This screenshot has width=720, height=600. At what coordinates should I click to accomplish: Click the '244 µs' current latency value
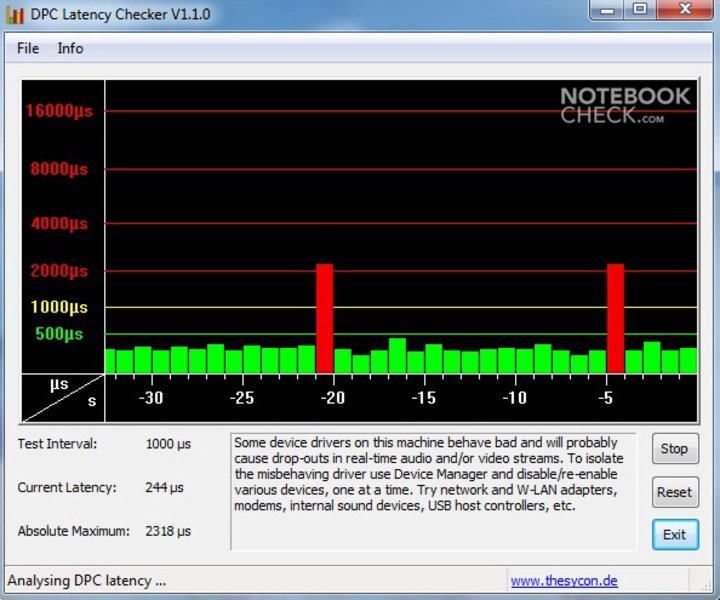coord(164,487)
